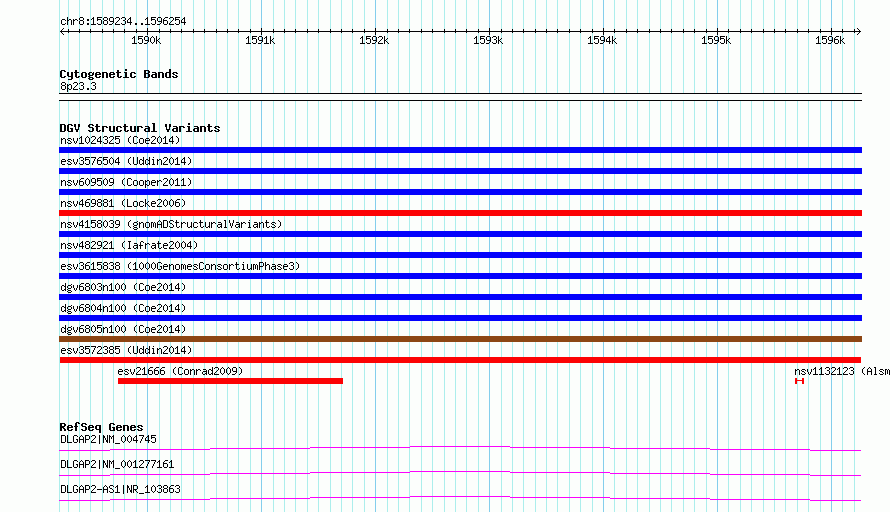Click the dgv6805n100 (Coe2014) label

tap(123, 329)
